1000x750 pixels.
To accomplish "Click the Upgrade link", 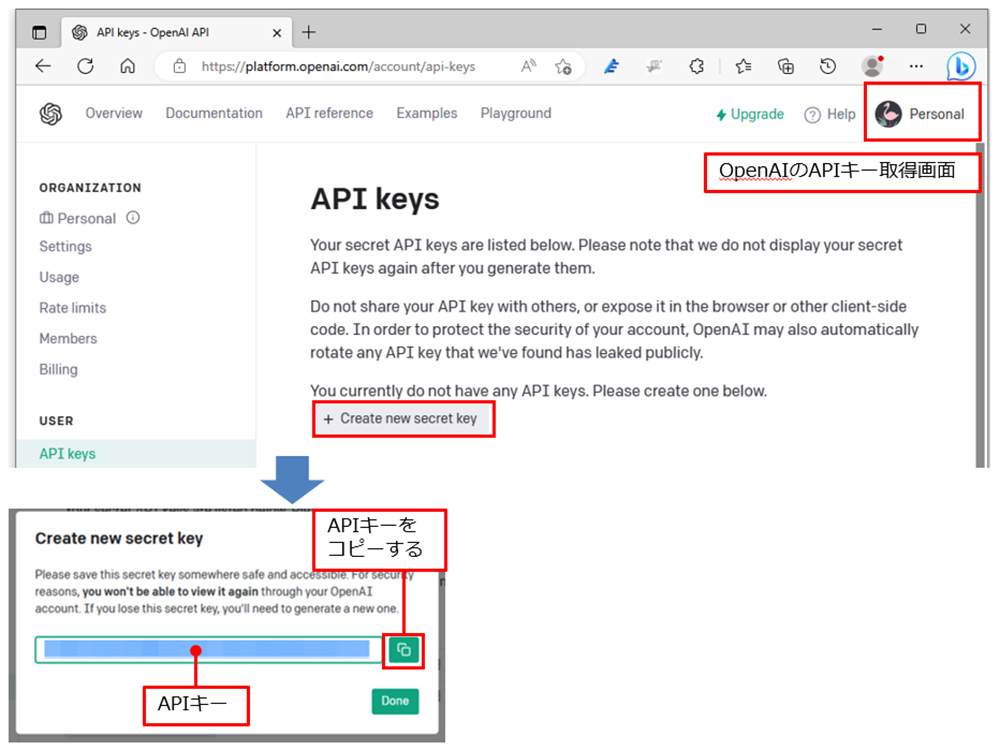I will coord(749,114).
